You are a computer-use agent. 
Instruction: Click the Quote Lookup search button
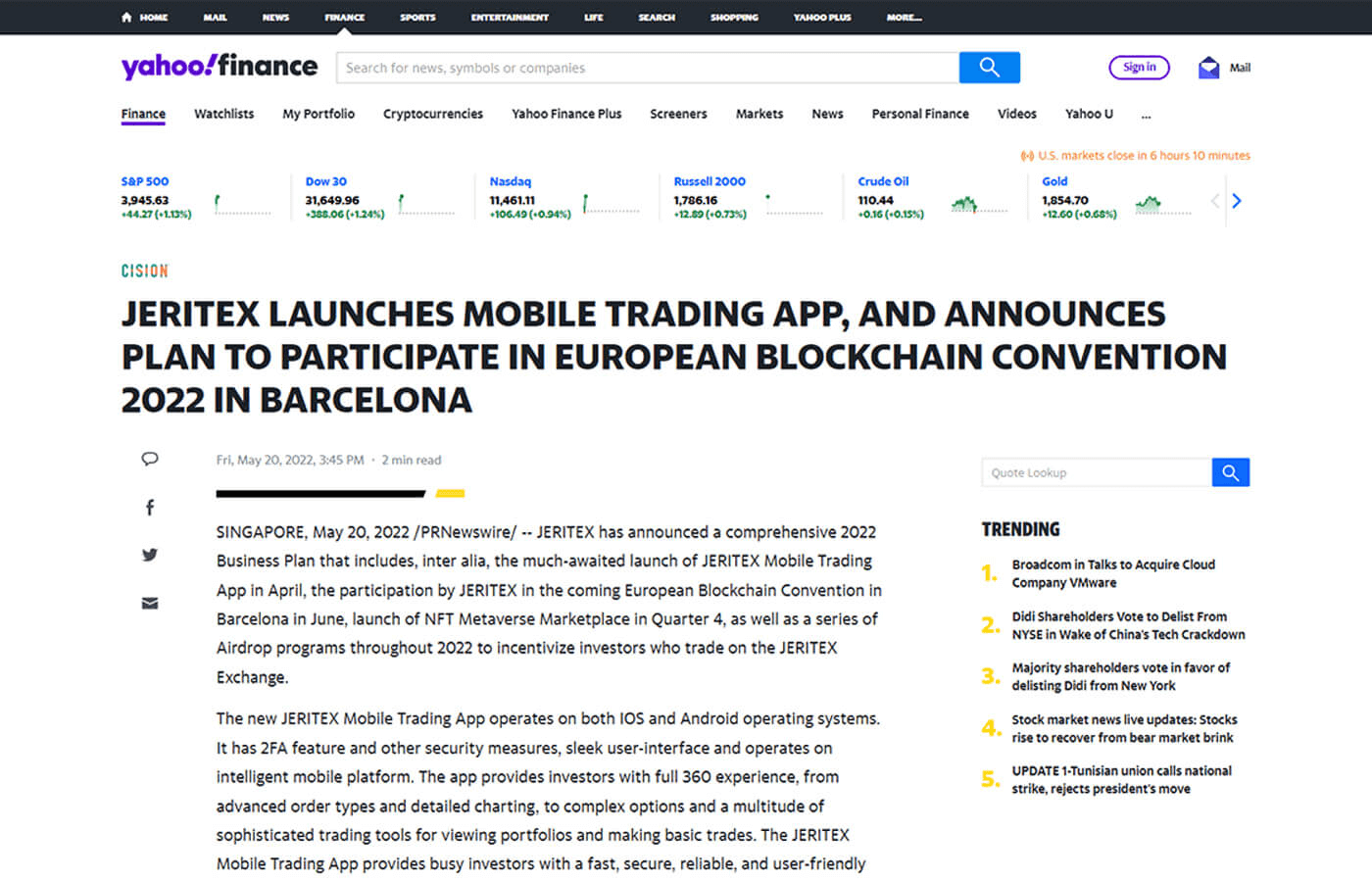coord(1231,472)
